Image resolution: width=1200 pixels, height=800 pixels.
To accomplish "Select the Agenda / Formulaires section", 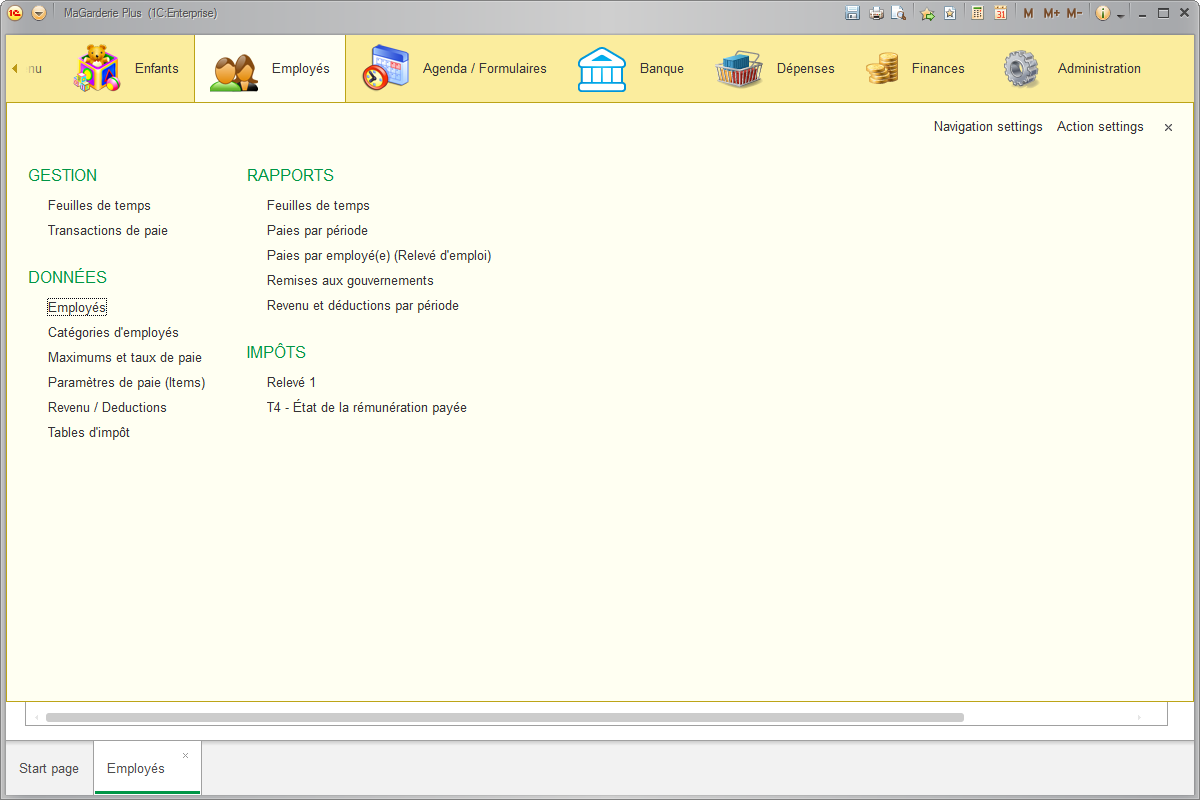I will [x=384, y=67].
